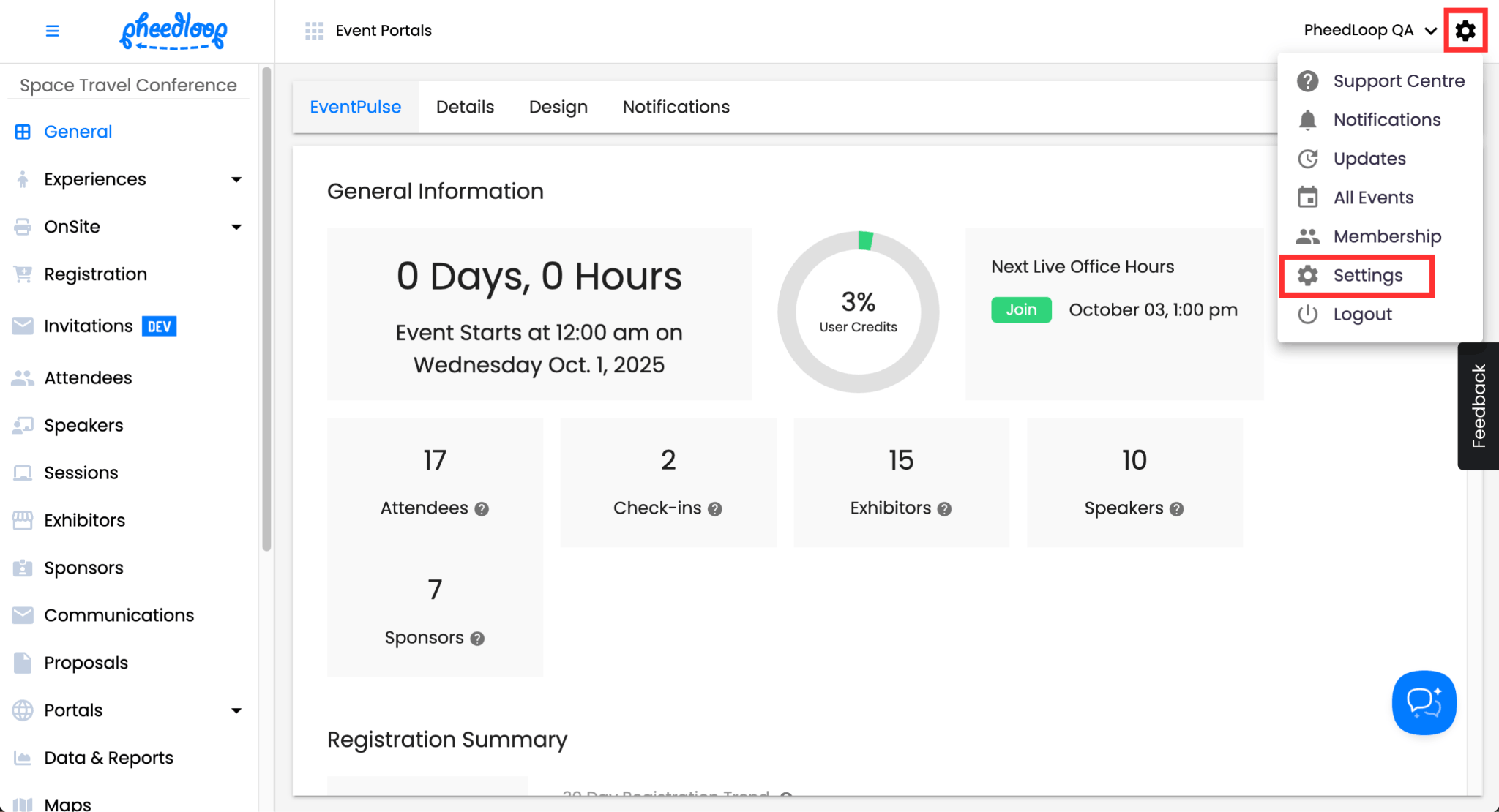Click the green Join button
The image size is (1499, 812).
pyautogui.click(x=1021, y=309)
